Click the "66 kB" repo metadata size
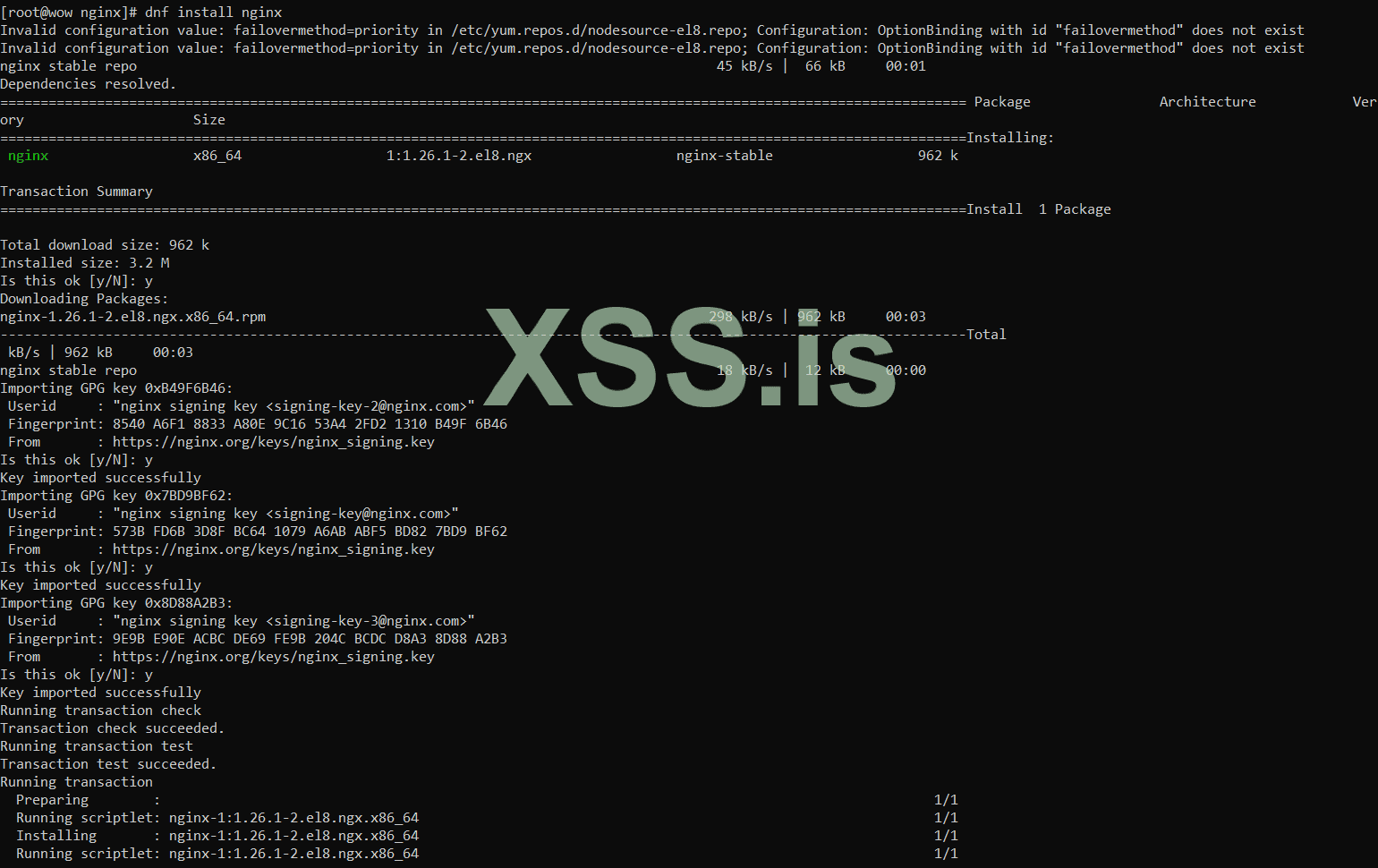This screenshot has width=1378, height=868. tap(825, 66)
